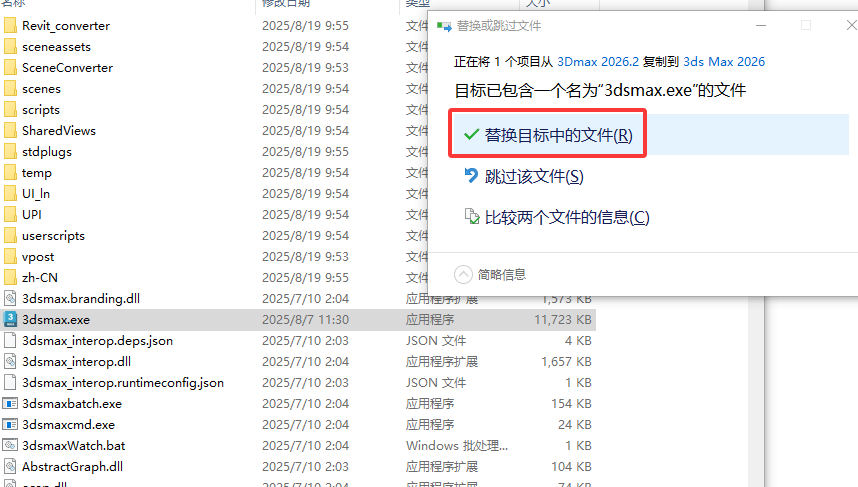Click the 154 KB size cell
The width and height of the screenshot is (858, 487).
571,403
